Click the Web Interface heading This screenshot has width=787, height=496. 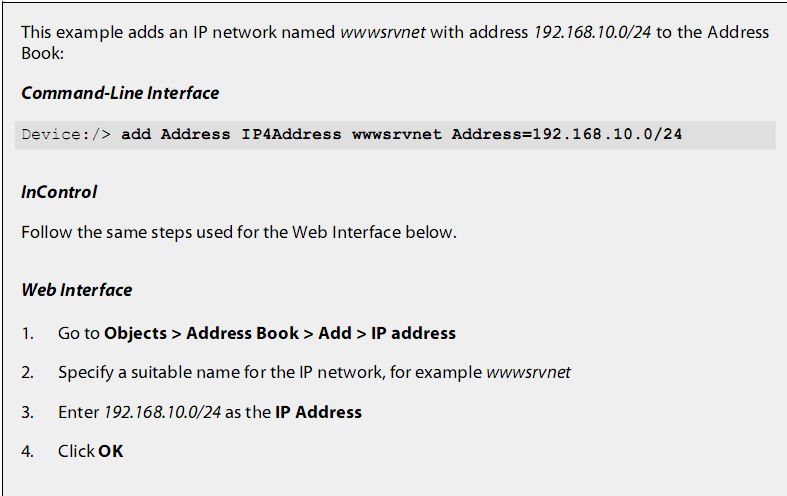77,290
